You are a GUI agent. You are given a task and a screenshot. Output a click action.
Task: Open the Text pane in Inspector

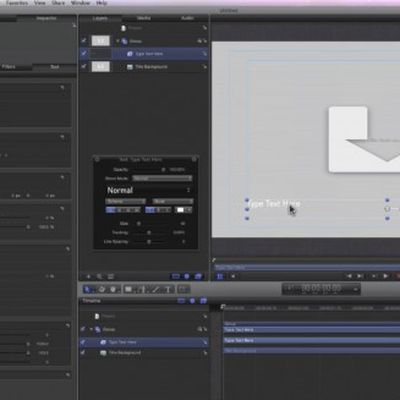[55, 67]
